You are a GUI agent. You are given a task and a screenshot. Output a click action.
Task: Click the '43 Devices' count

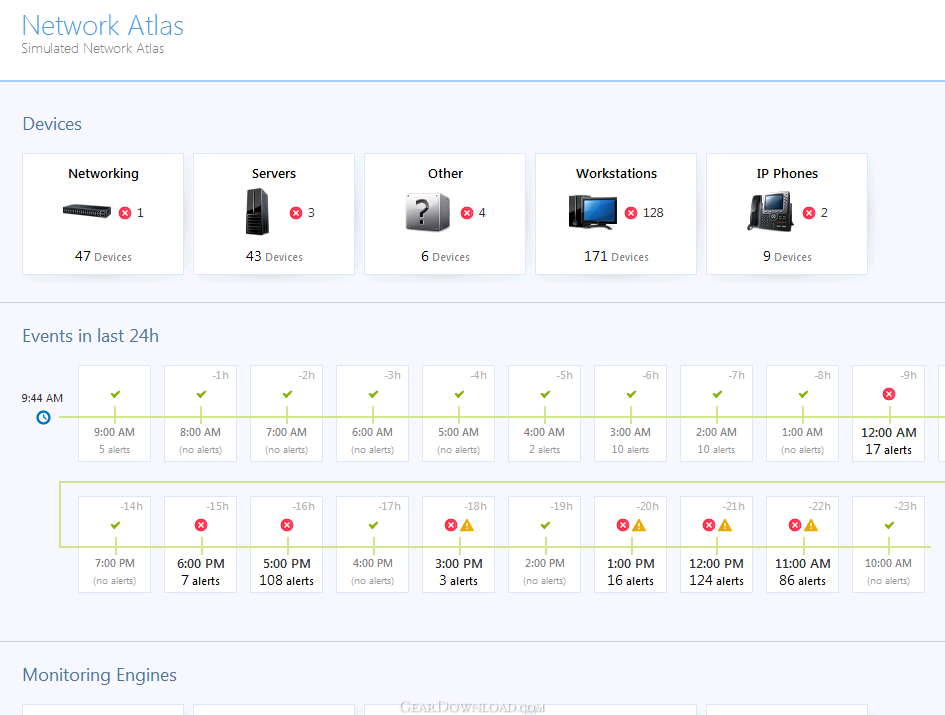[x=274, y=256]
